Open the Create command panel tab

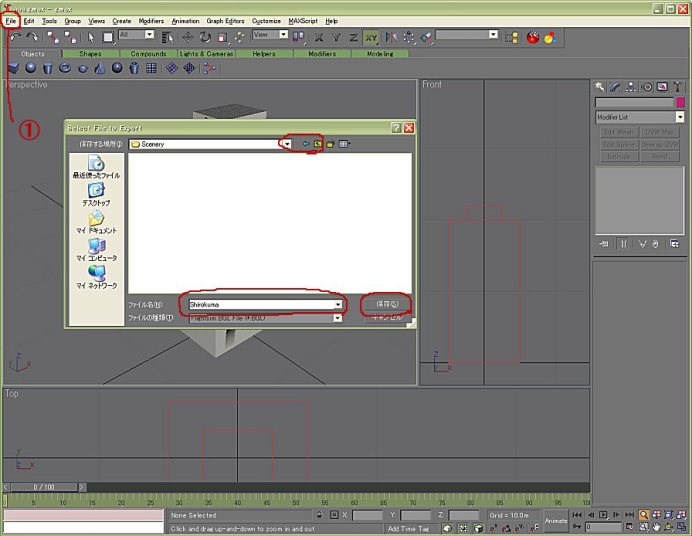tap(599, 87)
